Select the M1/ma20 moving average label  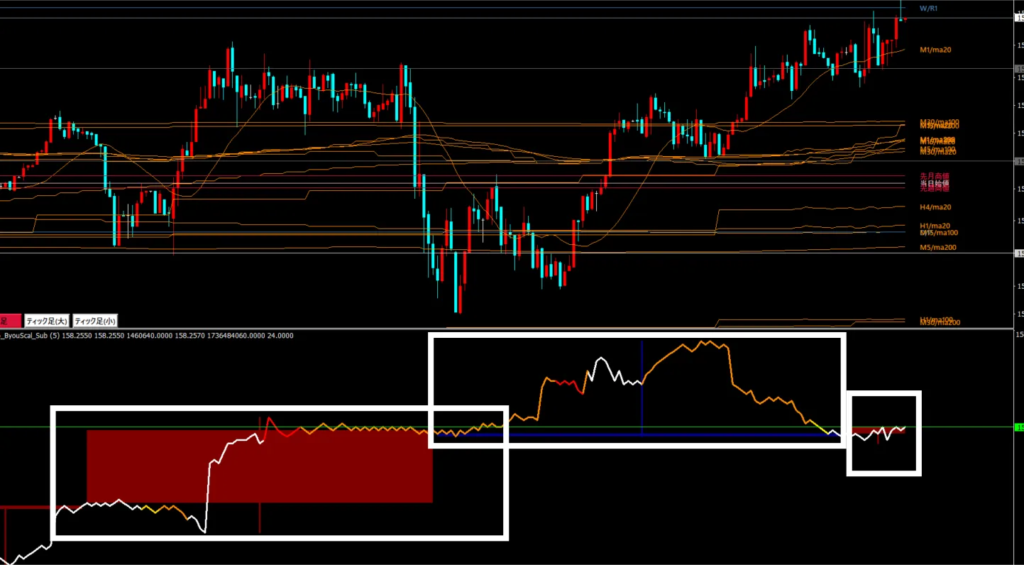pyautogui.click(x=934, y=49)
